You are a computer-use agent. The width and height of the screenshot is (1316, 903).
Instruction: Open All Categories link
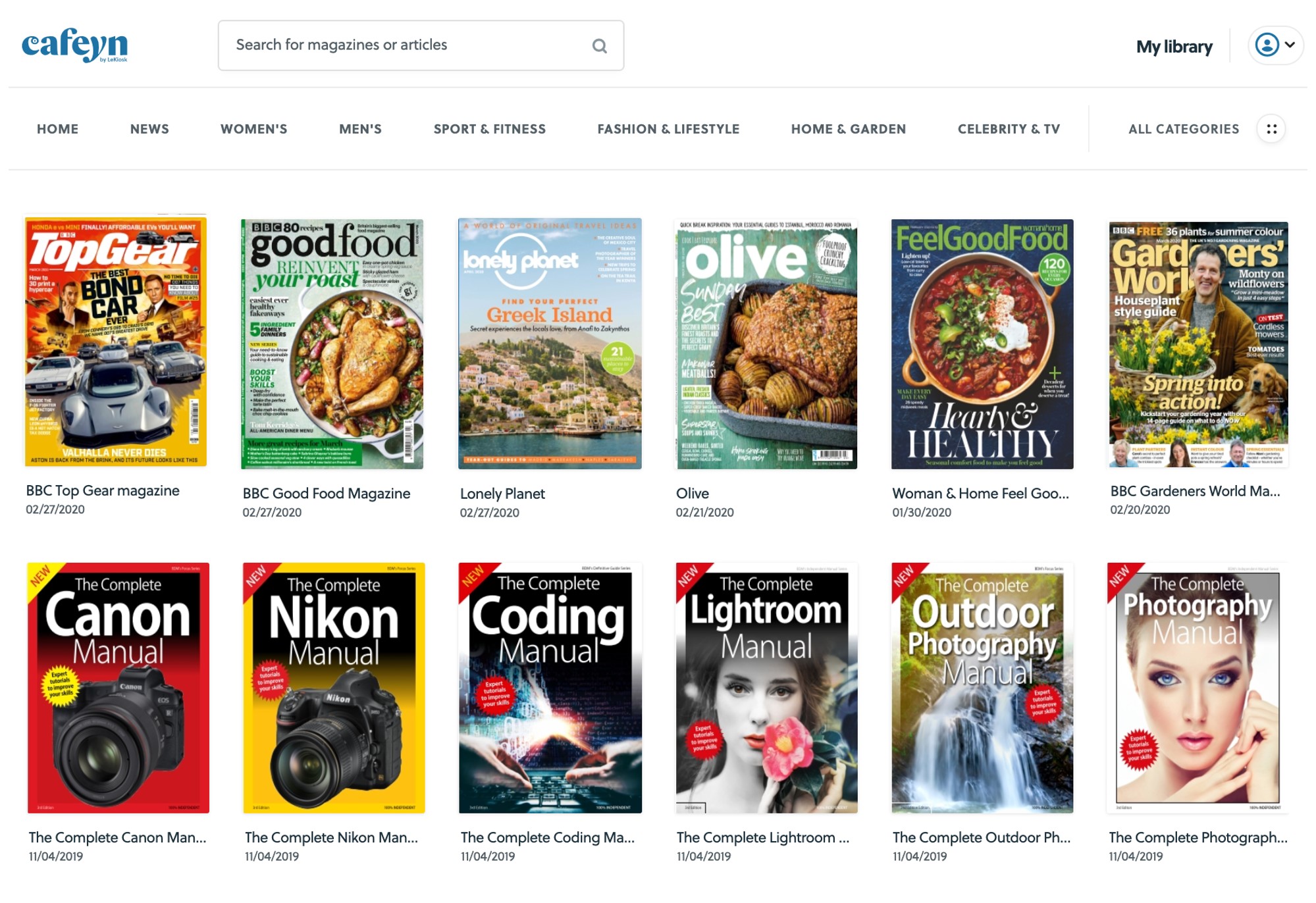pos(1184,129)
